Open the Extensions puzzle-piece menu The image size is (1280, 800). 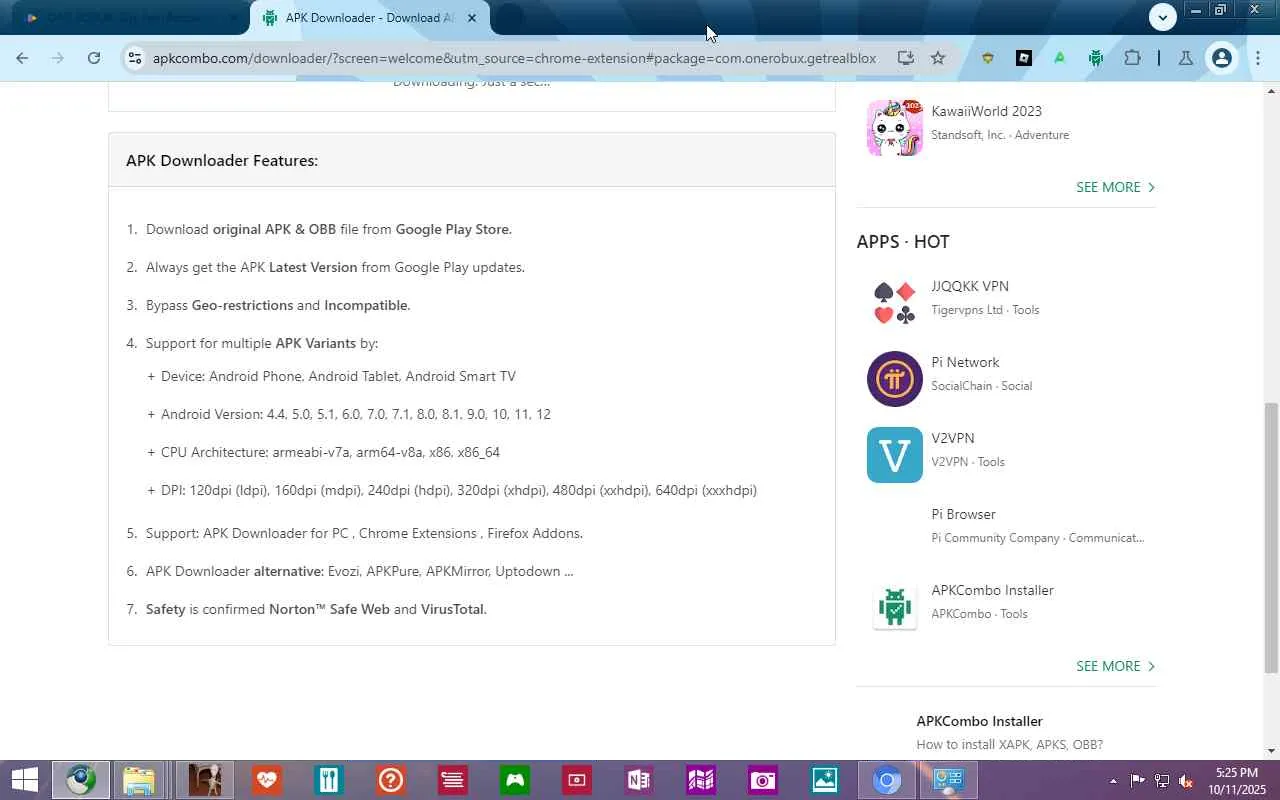click(1132, 58)
